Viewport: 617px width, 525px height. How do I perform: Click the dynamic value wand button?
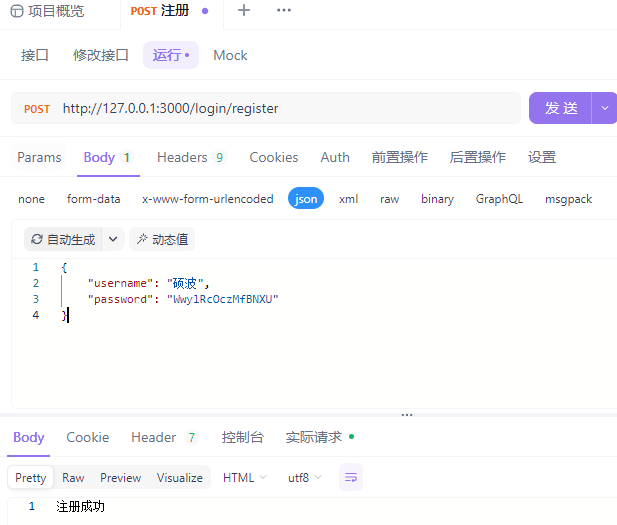[161, 240]
